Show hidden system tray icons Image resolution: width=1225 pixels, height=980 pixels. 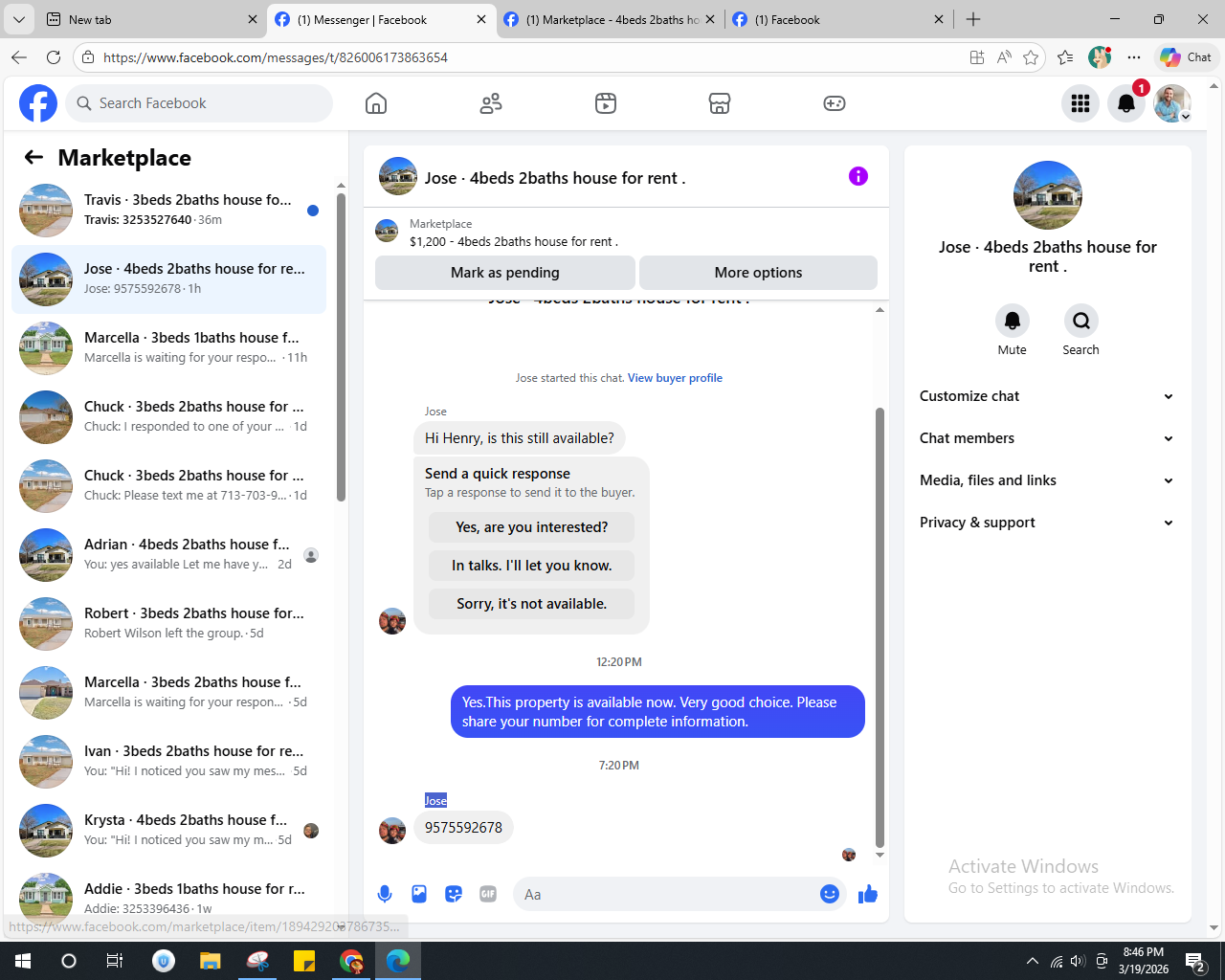(1032, 961)
